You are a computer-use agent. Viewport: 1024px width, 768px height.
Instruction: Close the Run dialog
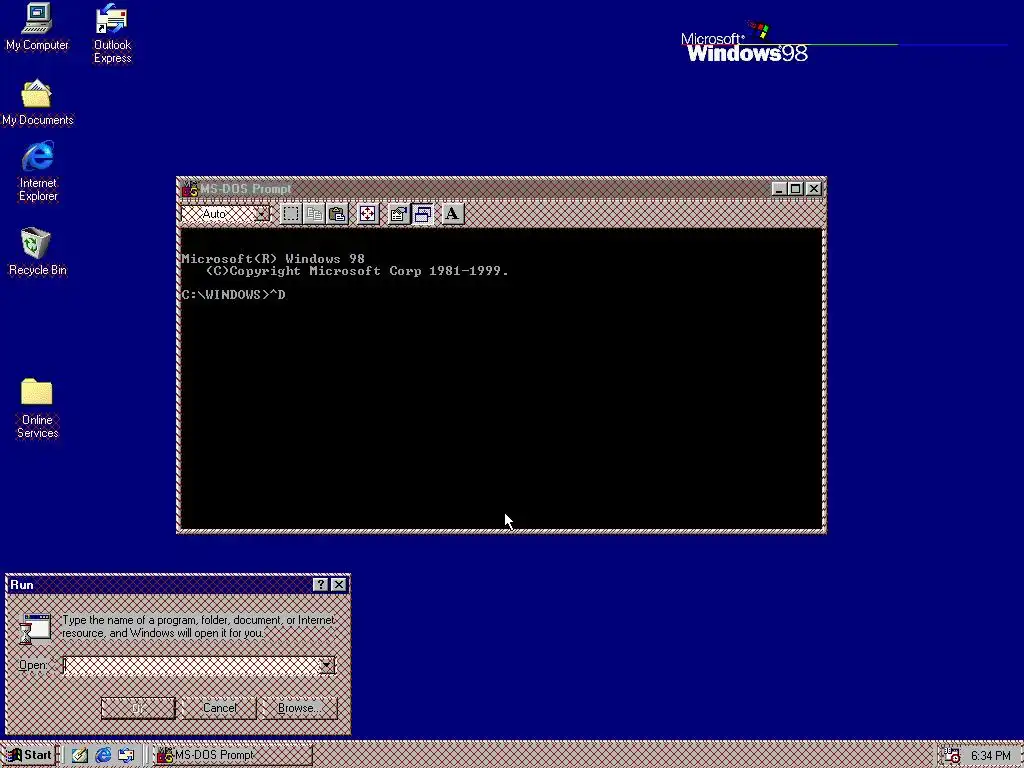click(338, 584)
